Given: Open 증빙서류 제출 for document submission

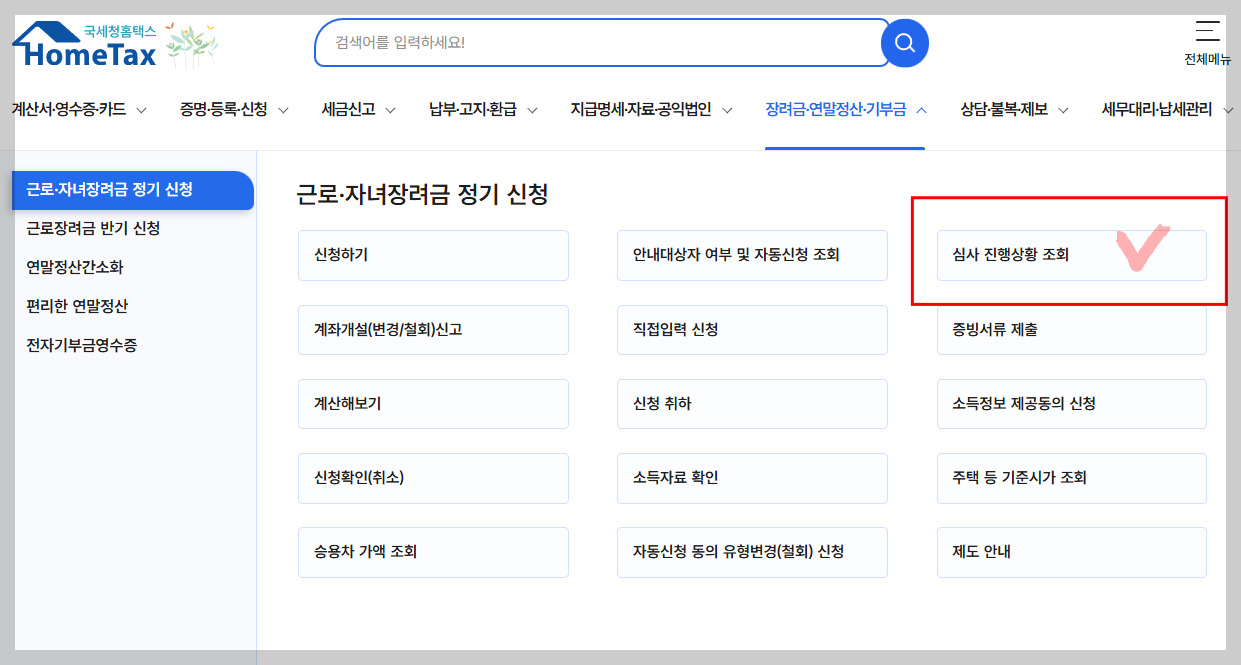Looking at the screenshot, I should point(1071,329).
